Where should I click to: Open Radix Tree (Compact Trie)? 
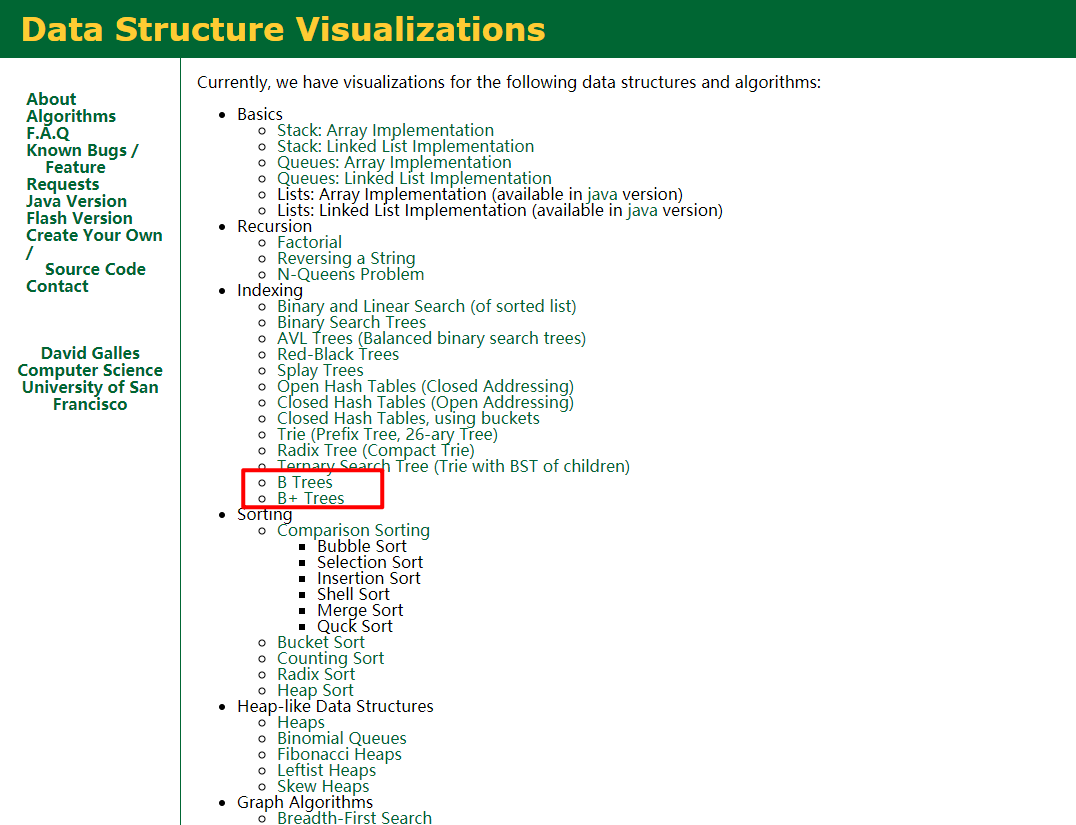[x=375, y=451]
